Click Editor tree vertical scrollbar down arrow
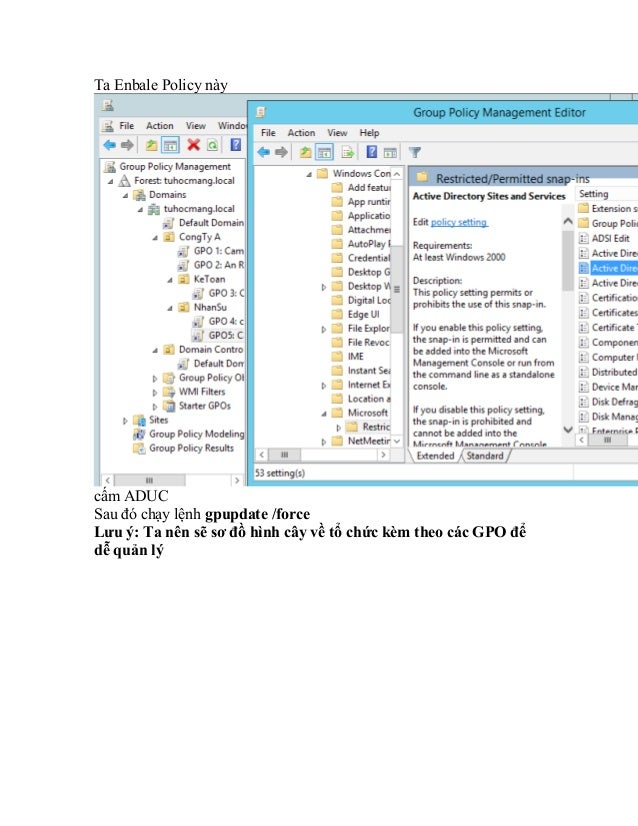The width and height of the screenshot is (638, 826). 397,441
